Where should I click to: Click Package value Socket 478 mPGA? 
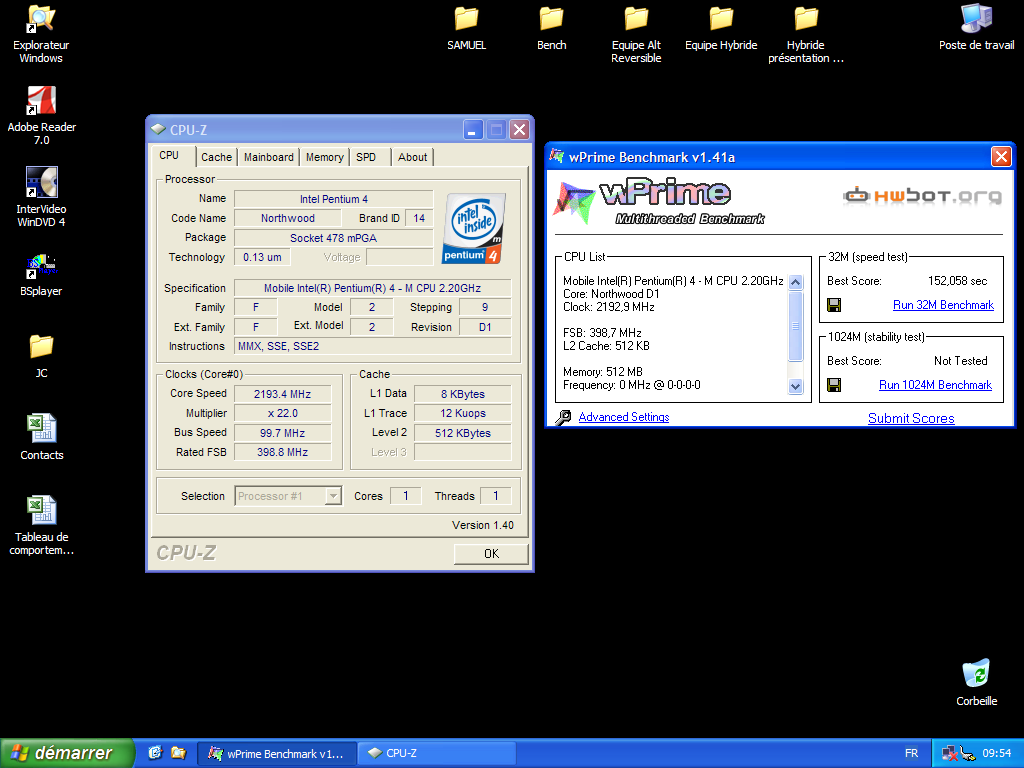tap(333, 238)
